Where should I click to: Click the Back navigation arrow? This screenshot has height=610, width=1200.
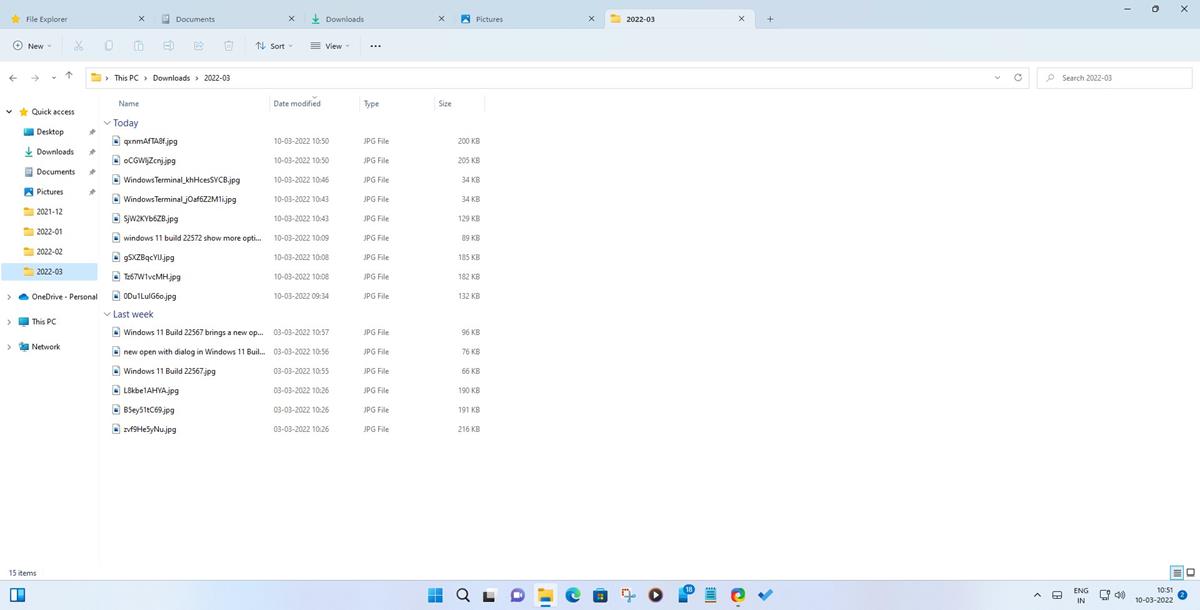pos(13,77)
